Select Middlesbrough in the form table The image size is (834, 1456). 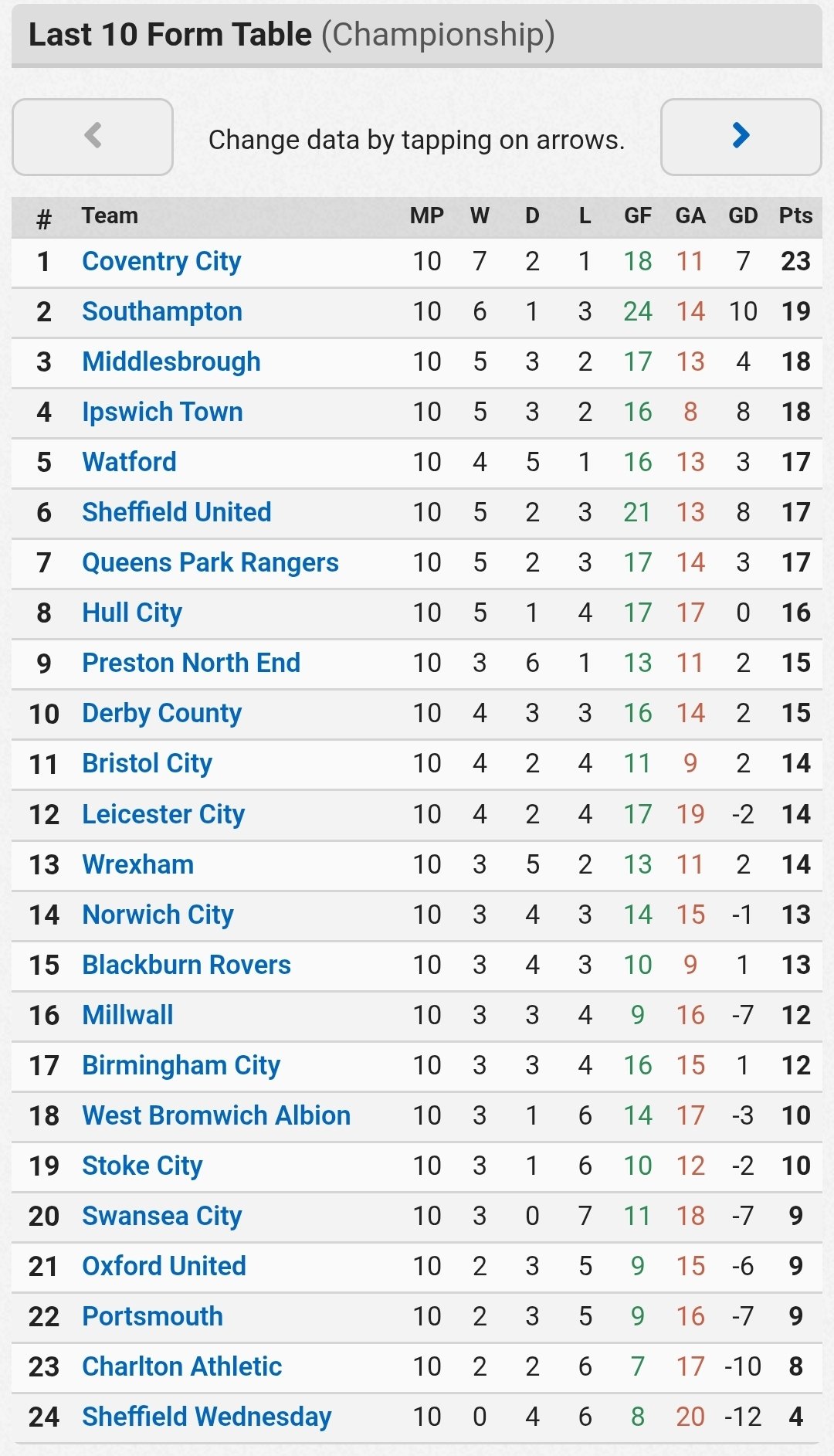tap(171, 361)
